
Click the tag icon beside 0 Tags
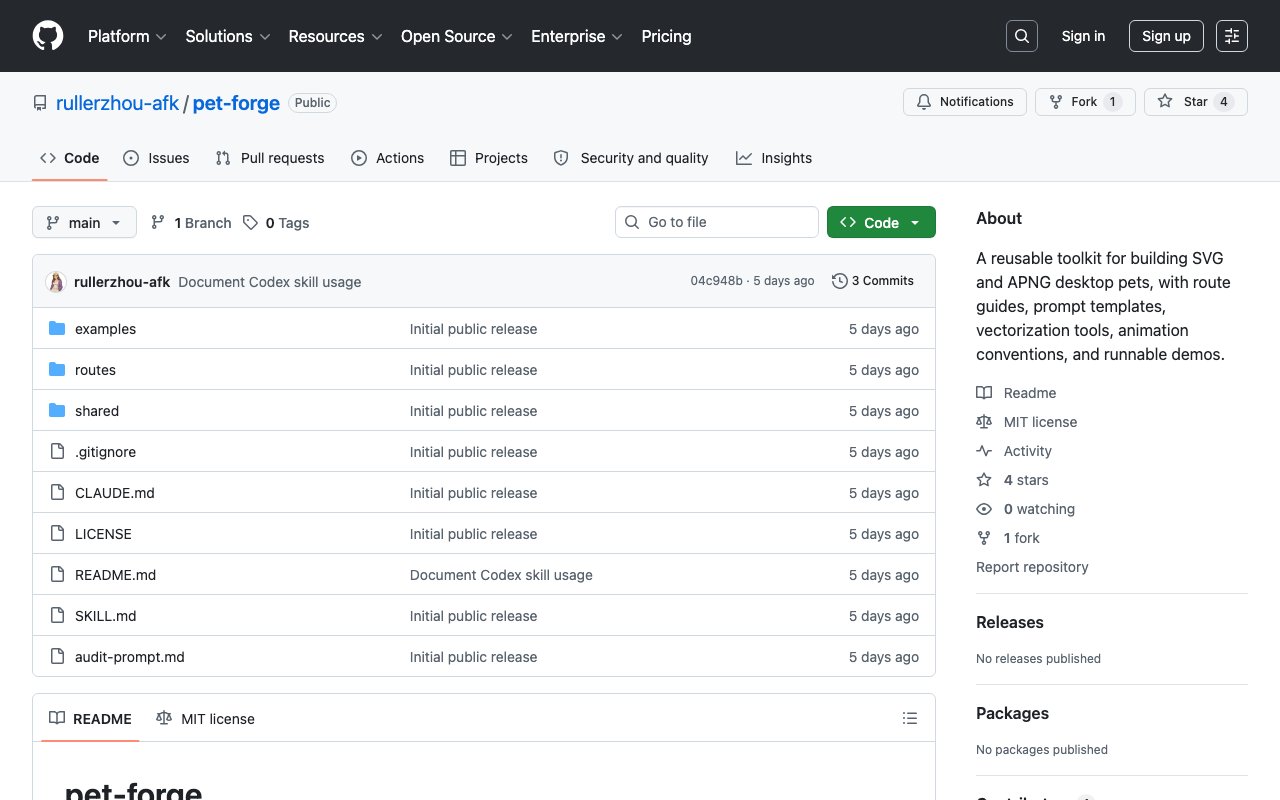(x=251, y=223)
